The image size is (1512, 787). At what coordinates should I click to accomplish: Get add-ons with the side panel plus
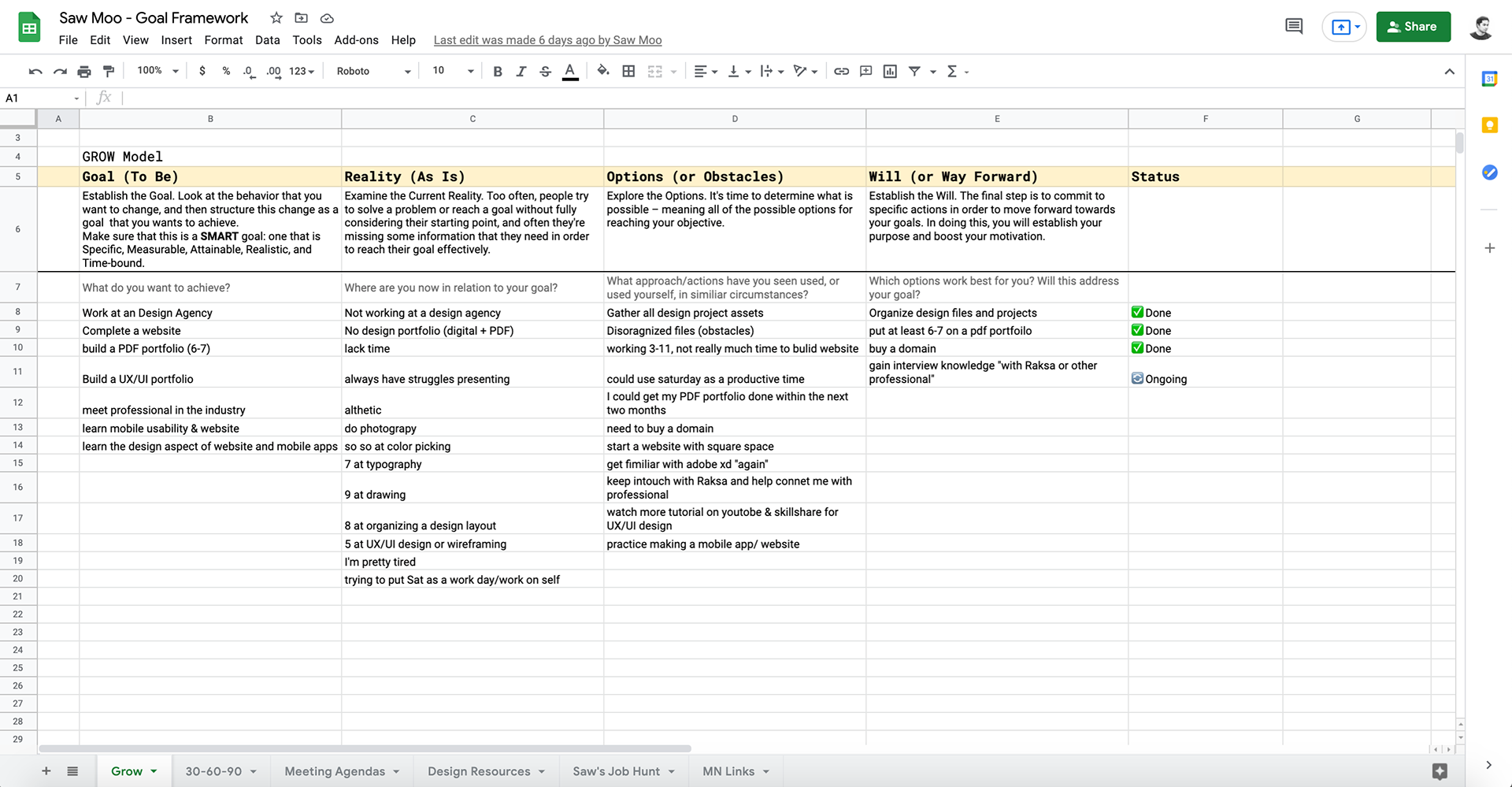1489,248
